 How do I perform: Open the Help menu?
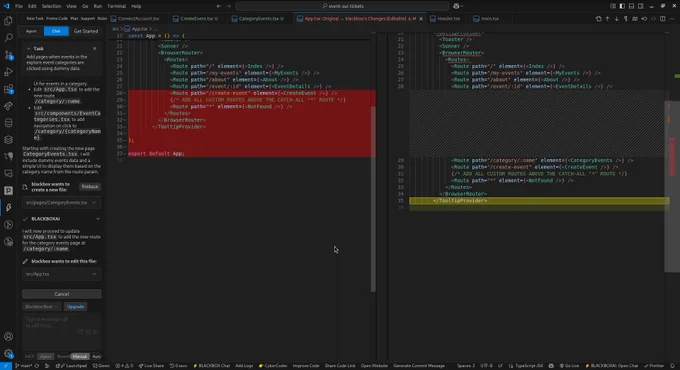point(136,6)
